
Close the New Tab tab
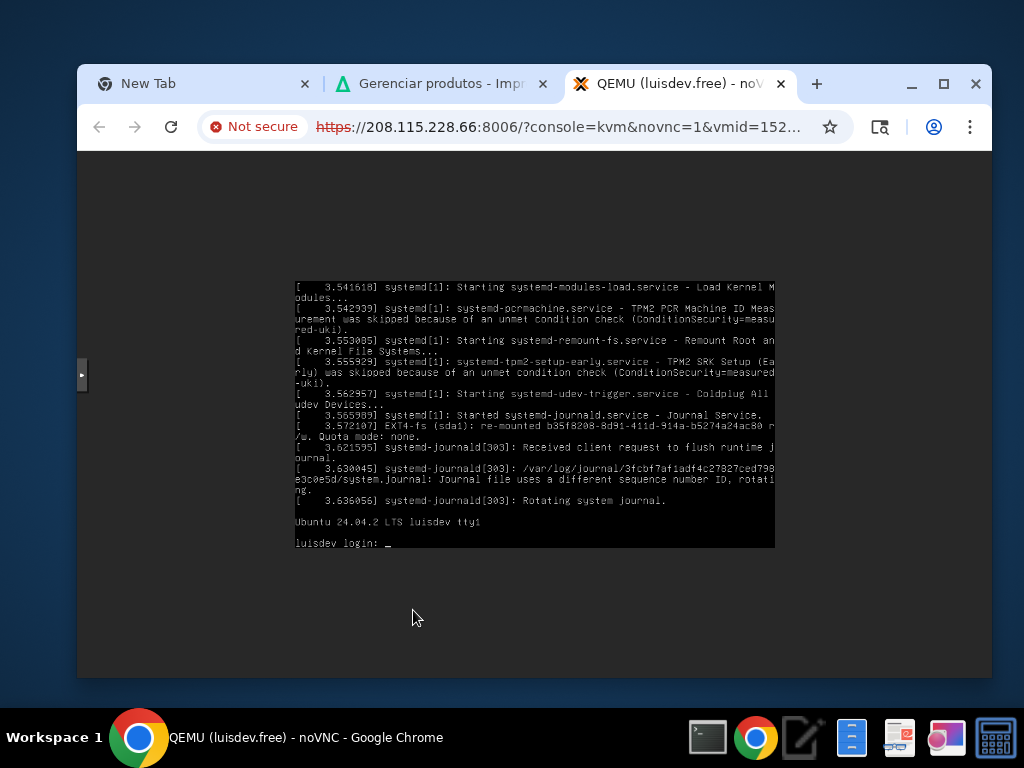point(304,84)
